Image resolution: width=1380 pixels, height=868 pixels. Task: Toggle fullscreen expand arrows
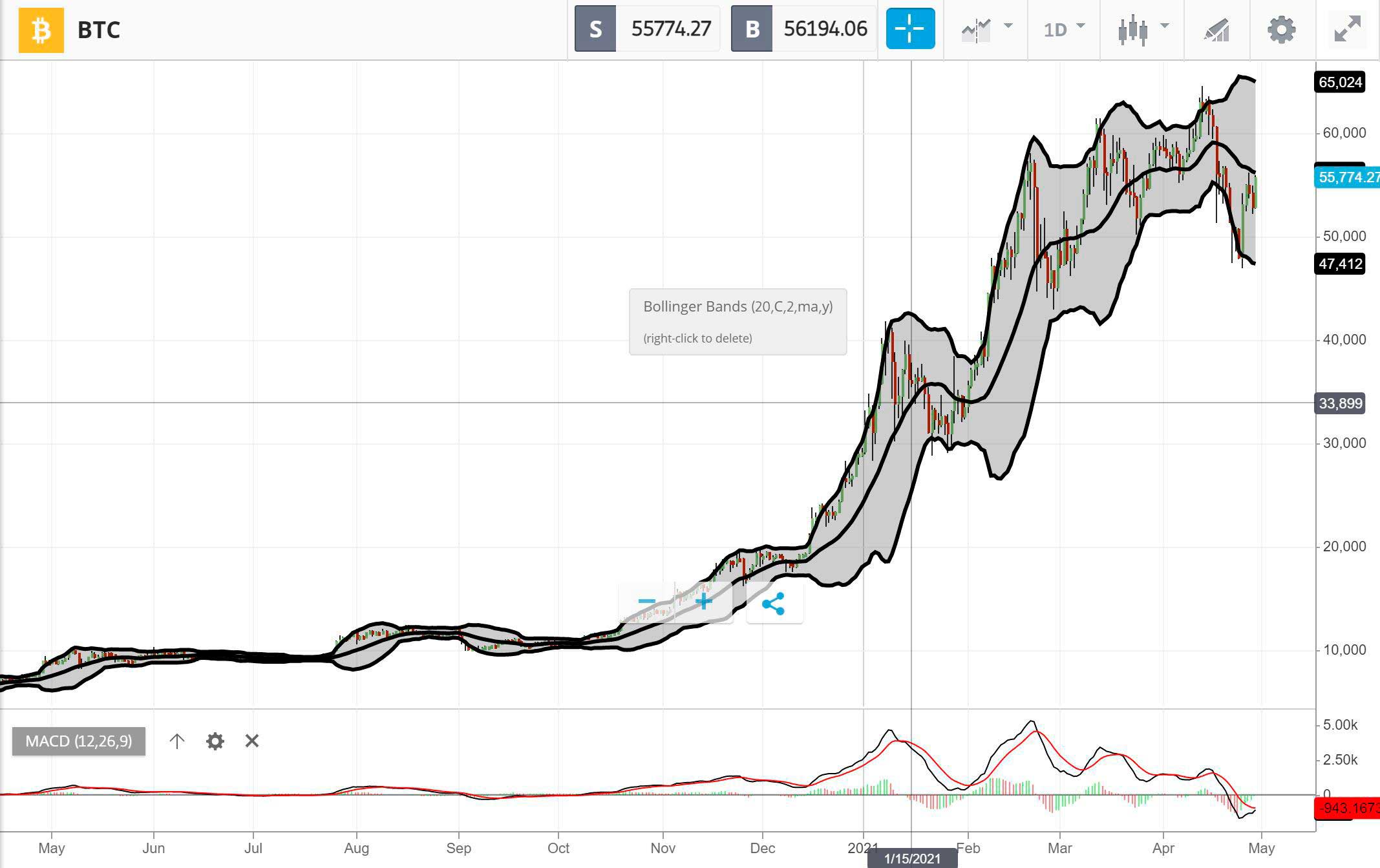[x=1348, y=29]
